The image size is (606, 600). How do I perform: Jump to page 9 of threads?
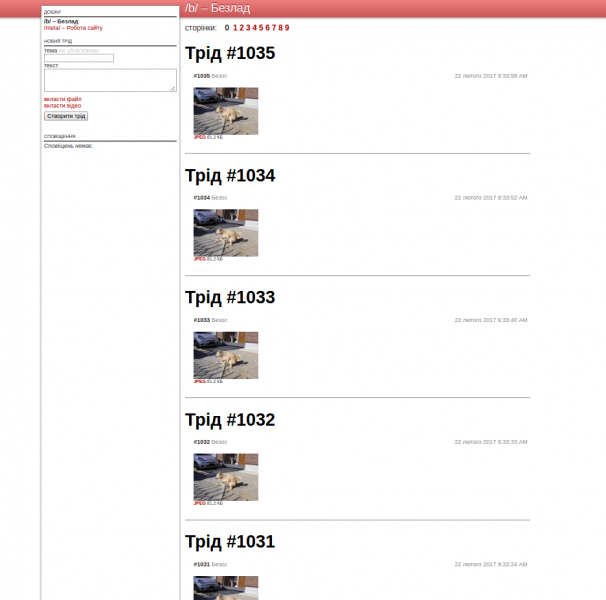(x=287, y=28)
